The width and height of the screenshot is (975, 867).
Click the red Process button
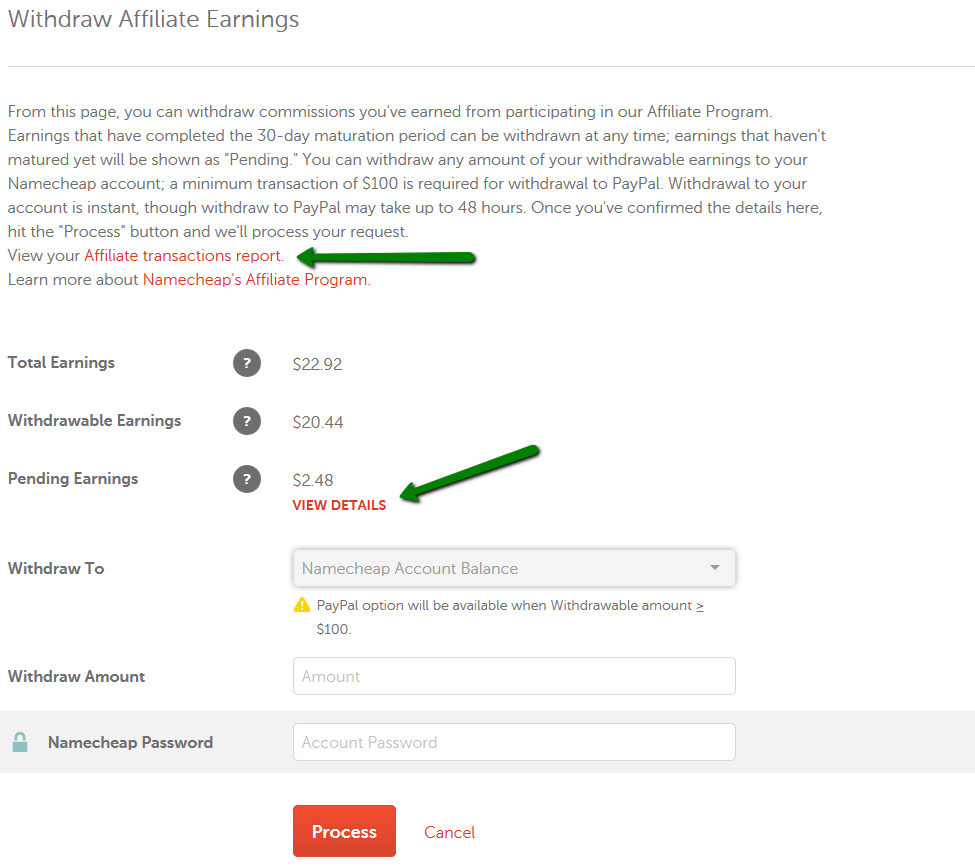pyautogui.click(x=344, y=831)
